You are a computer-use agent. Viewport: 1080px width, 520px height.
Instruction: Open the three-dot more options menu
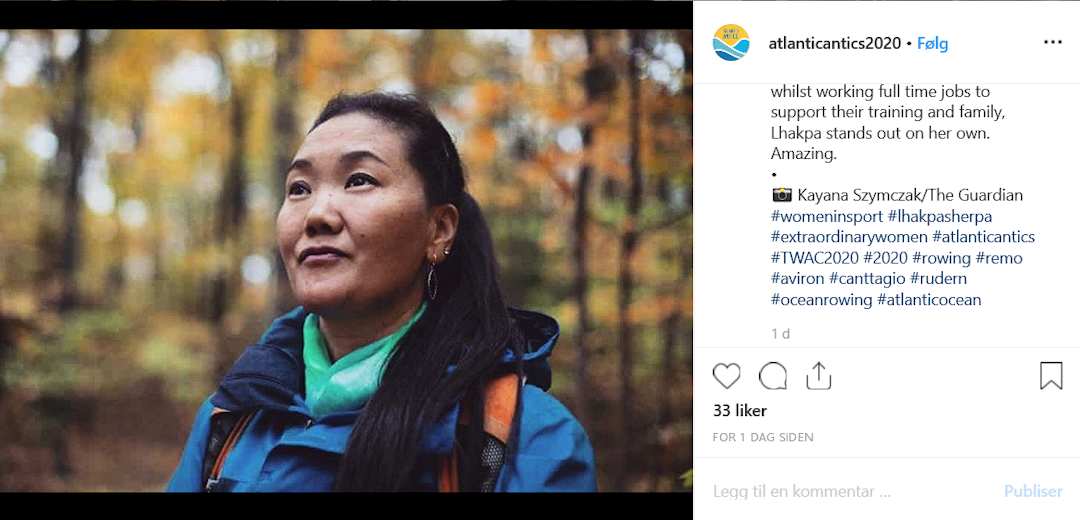1052,43
